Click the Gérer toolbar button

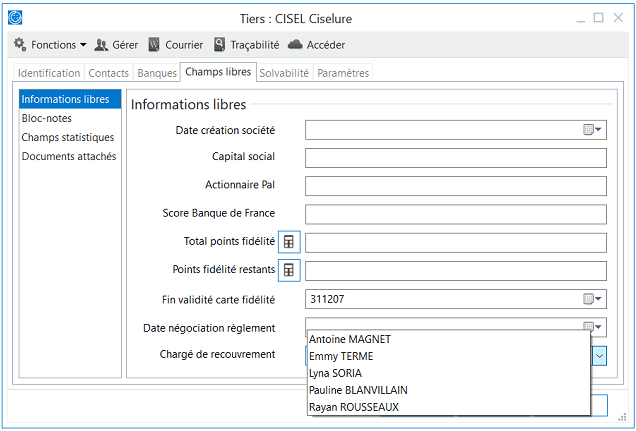pyautogui.click(x=116, y=45)
